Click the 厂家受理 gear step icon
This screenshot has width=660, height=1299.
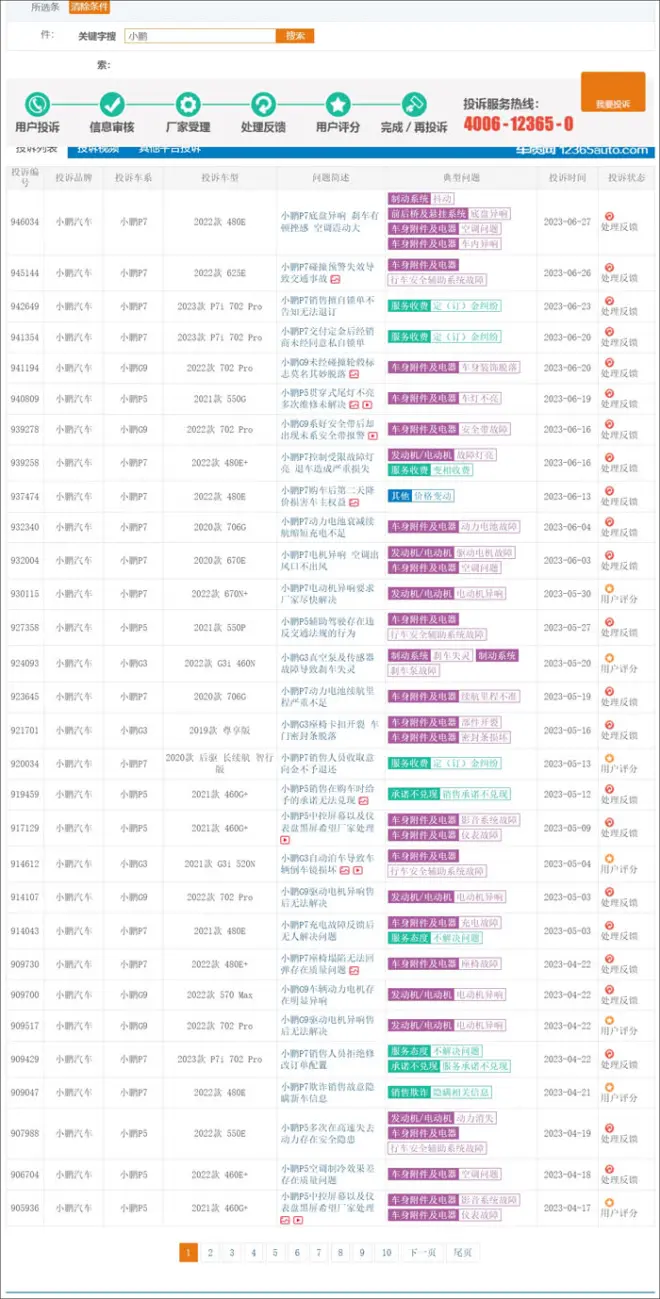[x=187, y=104]
